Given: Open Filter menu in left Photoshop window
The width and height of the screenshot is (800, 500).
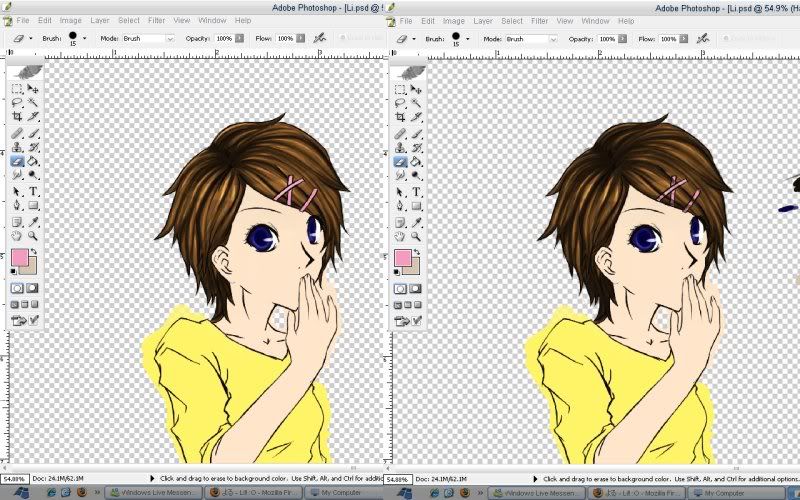Looking at the screenshot, I should tap(157, 20).
